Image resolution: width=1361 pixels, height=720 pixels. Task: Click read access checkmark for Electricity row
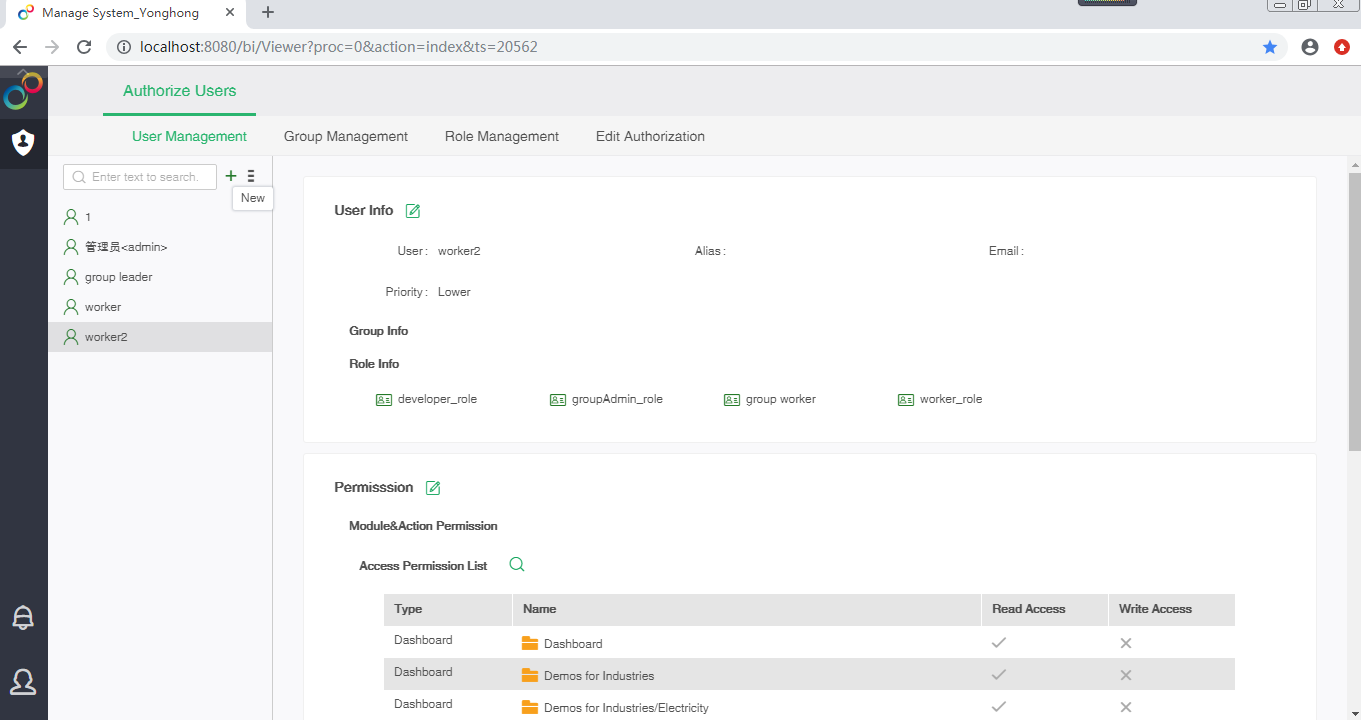click(x=998, y=707)
